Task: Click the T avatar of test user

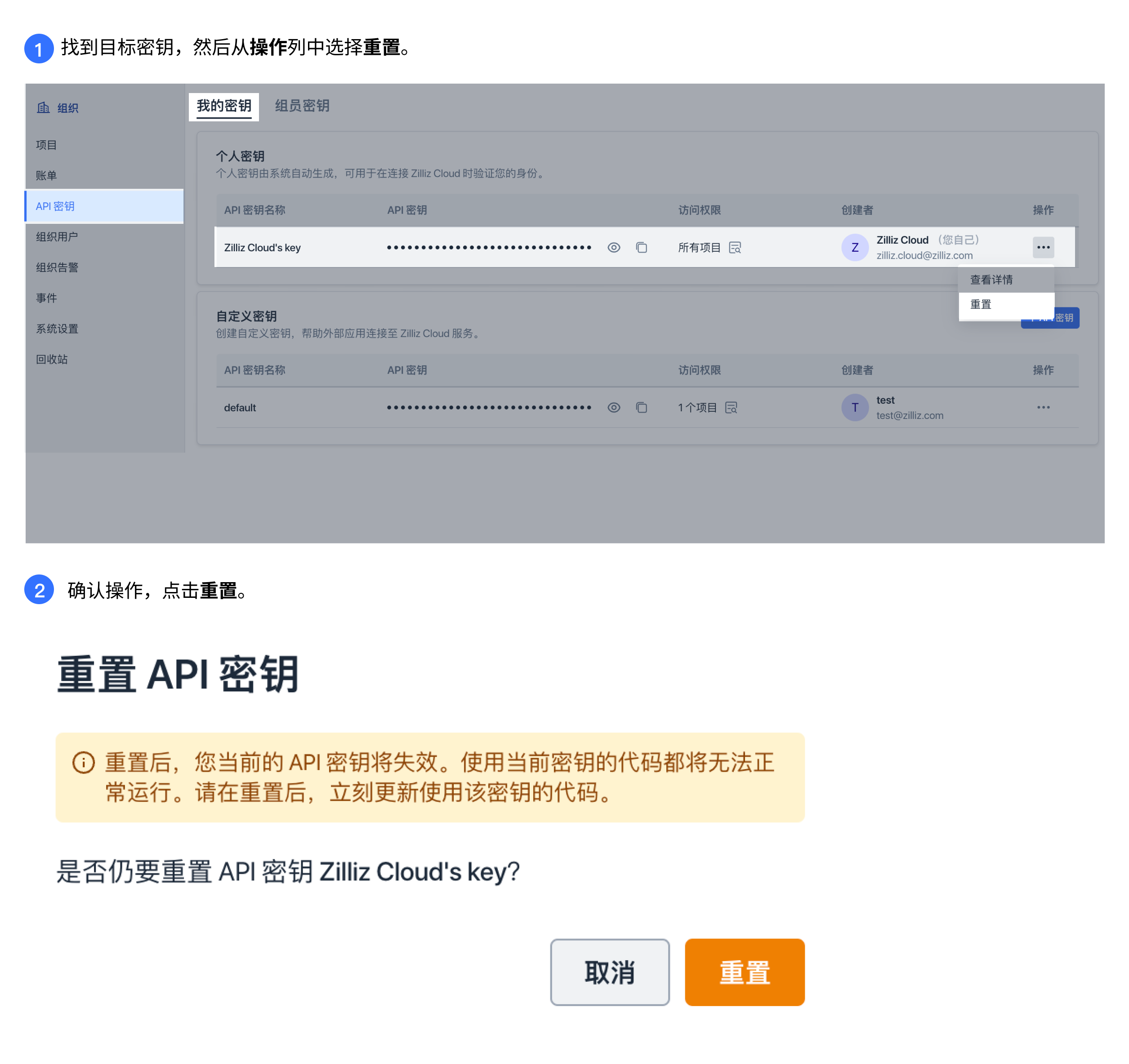Action: point(854,408)
